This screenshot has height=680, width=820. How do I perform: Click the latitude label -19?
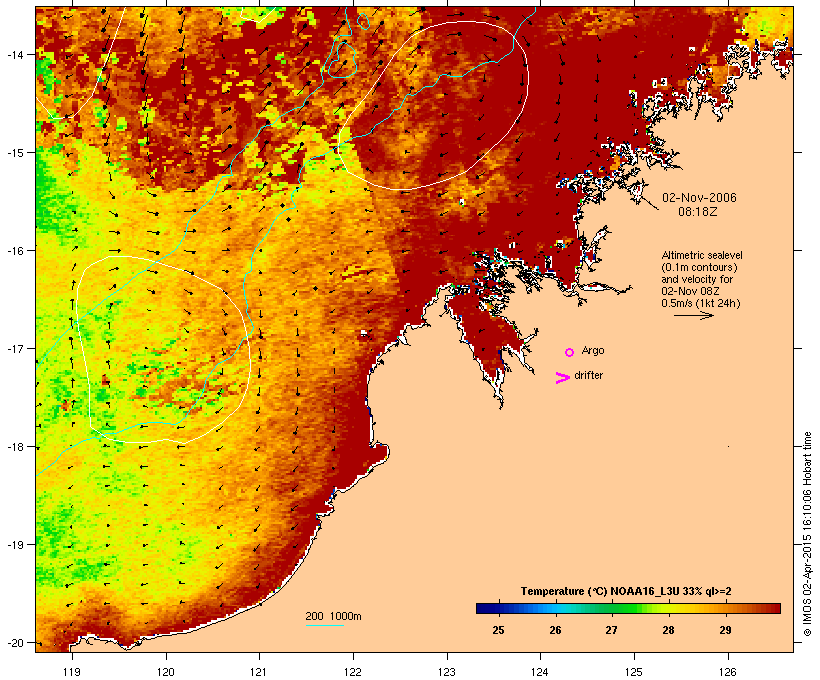pos(14,545)
